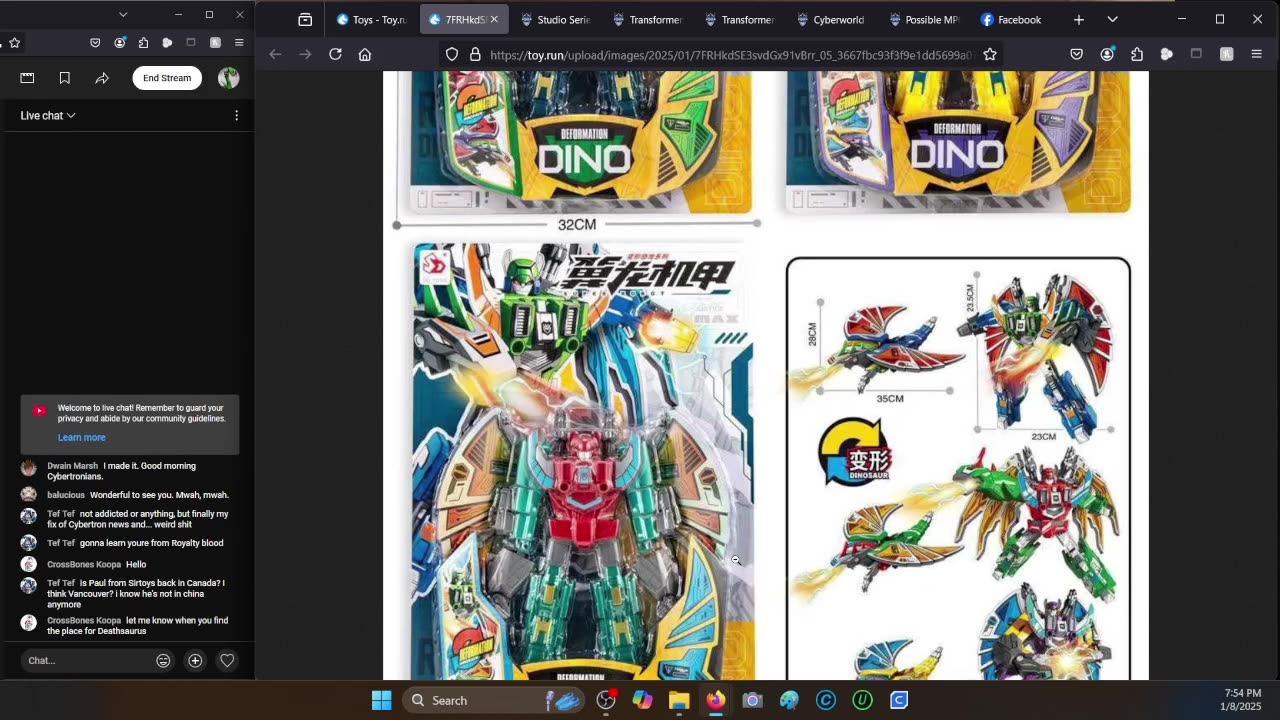Screen dimensions: 1280x720
Task: Focus the Chat message input field
Action: [x=87, y=660]
